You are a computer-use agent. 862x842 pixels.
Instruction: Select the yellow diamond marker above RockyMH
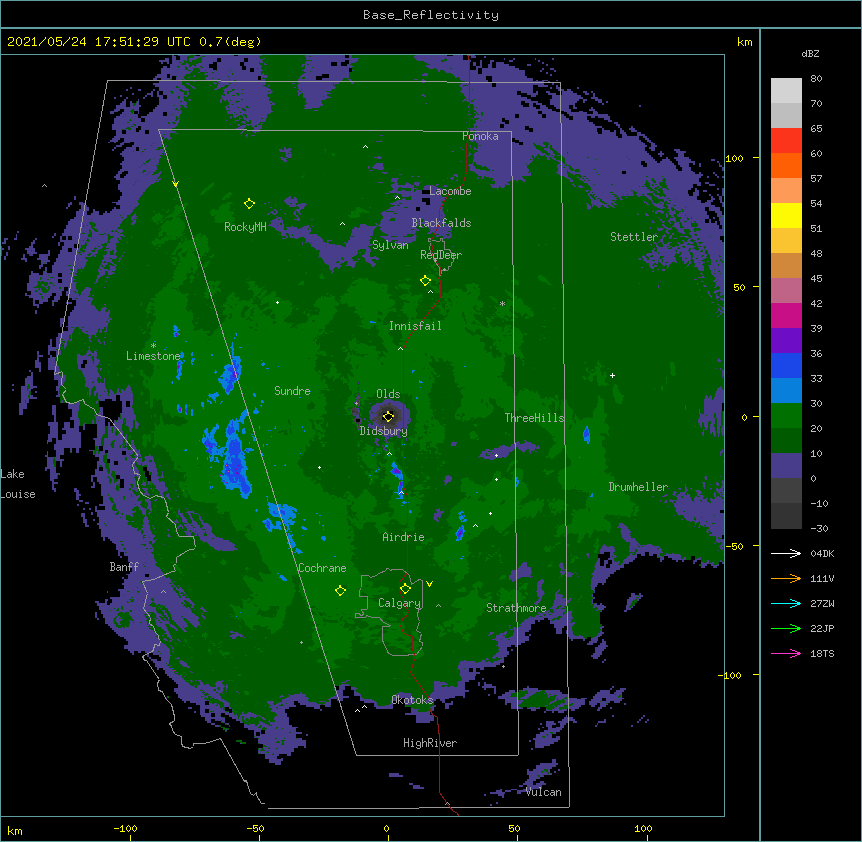249,204
